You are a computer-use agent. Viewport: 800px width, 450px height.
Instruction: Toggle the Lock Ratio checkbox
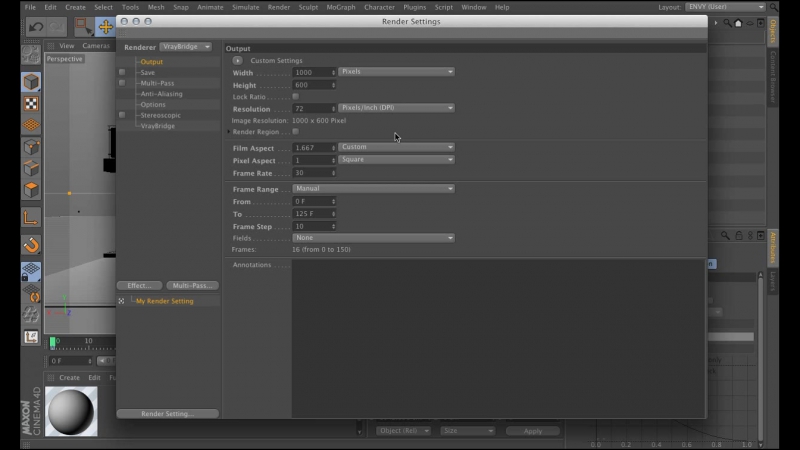point(295,96)
